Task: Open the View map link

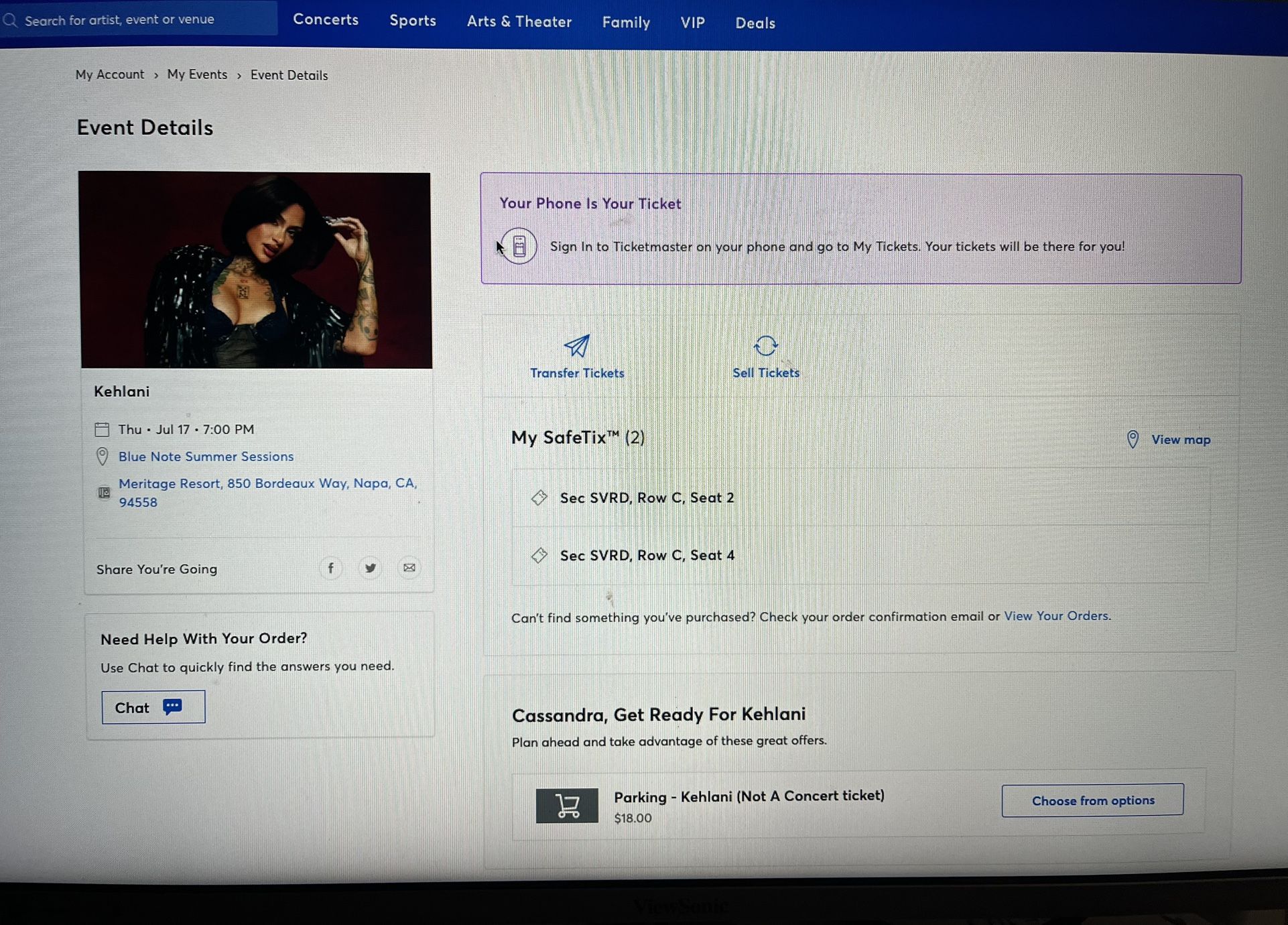Action: [1181, 440]
